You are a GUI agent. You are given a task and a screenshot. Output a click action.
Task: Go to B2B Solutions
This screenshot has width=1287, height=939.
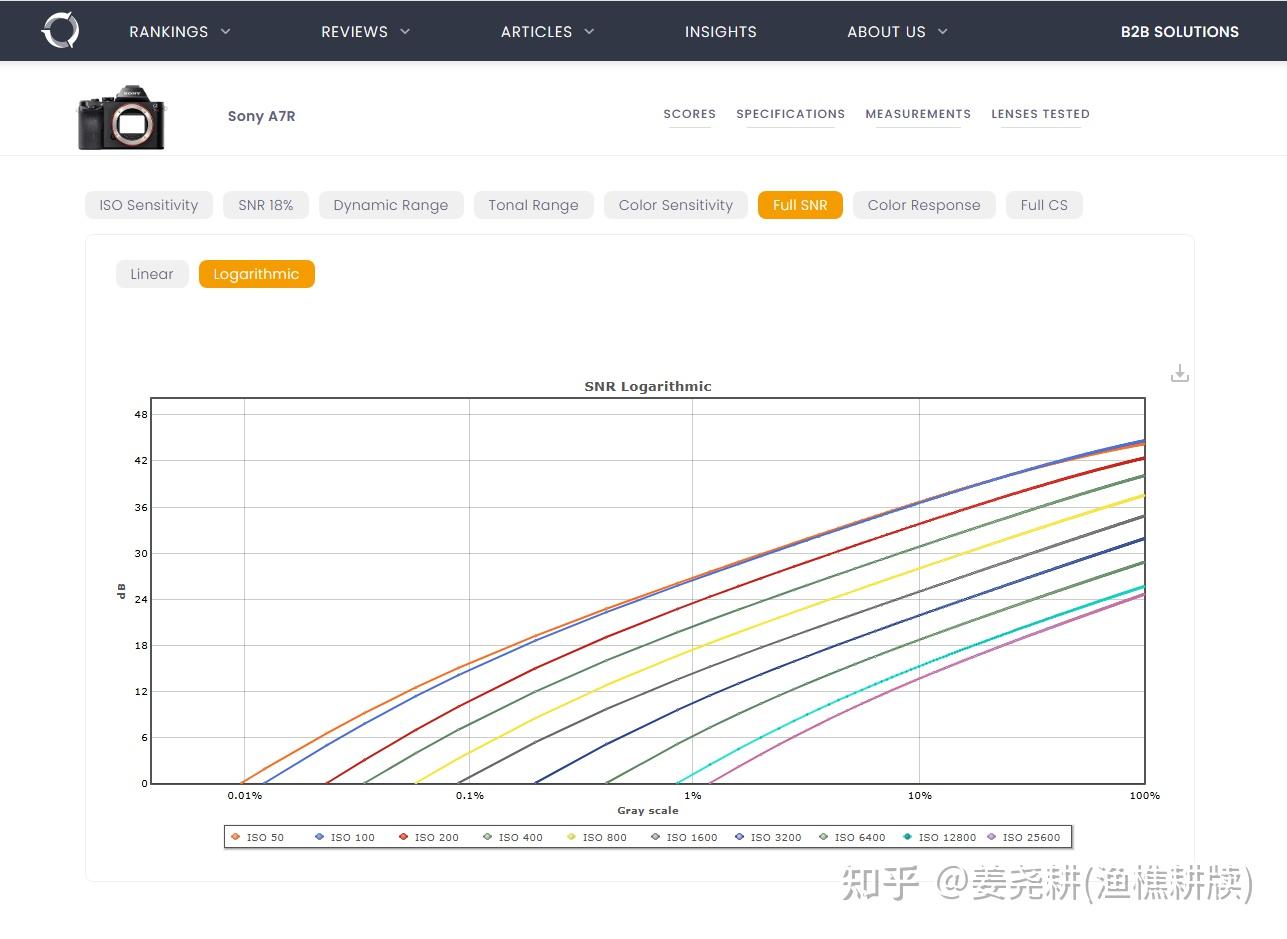tap(1179, 32)
